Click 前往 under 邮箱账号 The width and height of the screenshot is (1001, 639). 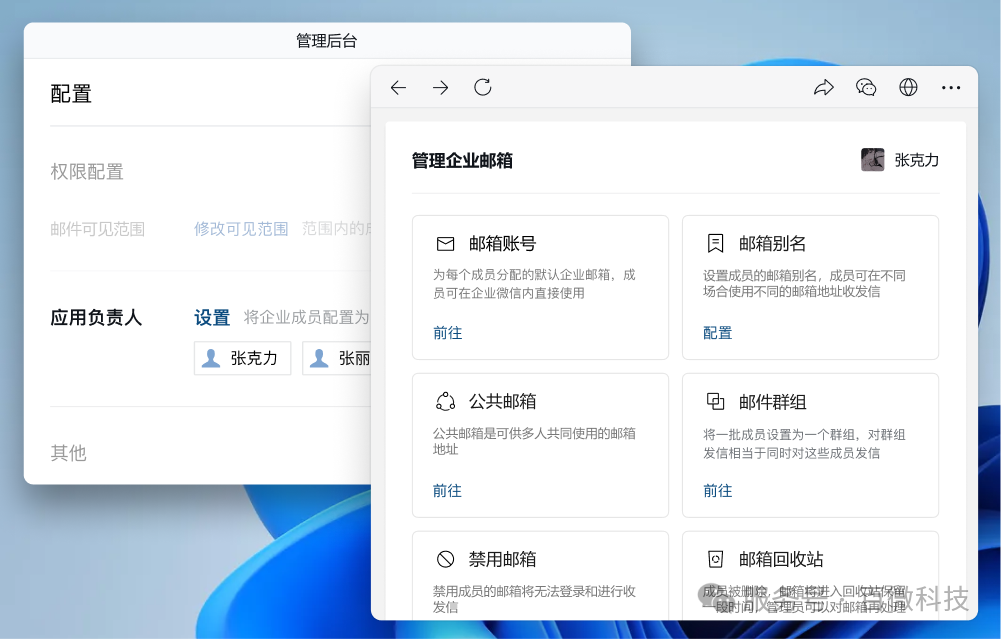(x=447, y=332)
